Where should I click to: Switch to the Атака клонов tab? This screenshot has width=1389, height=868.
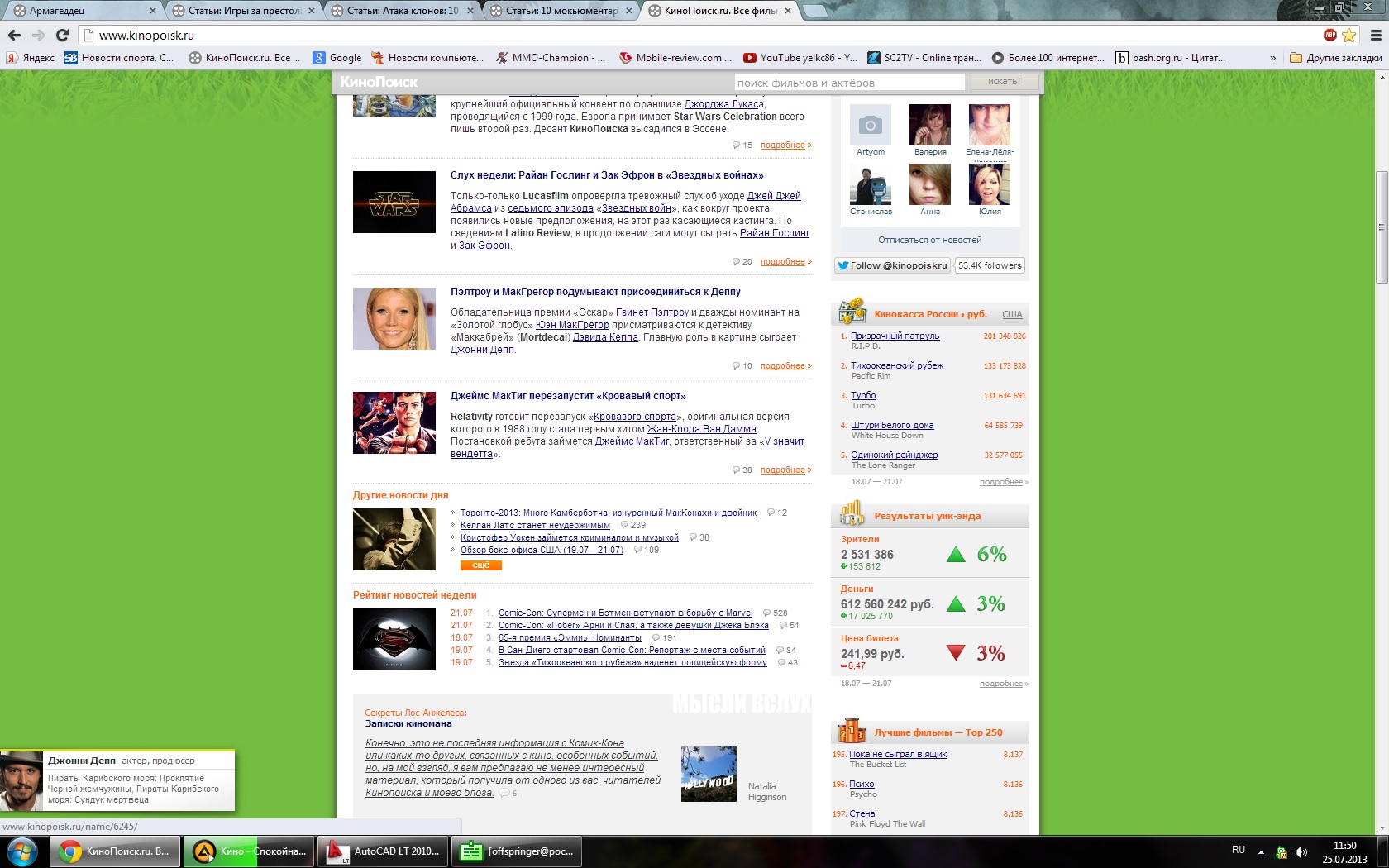401,11
